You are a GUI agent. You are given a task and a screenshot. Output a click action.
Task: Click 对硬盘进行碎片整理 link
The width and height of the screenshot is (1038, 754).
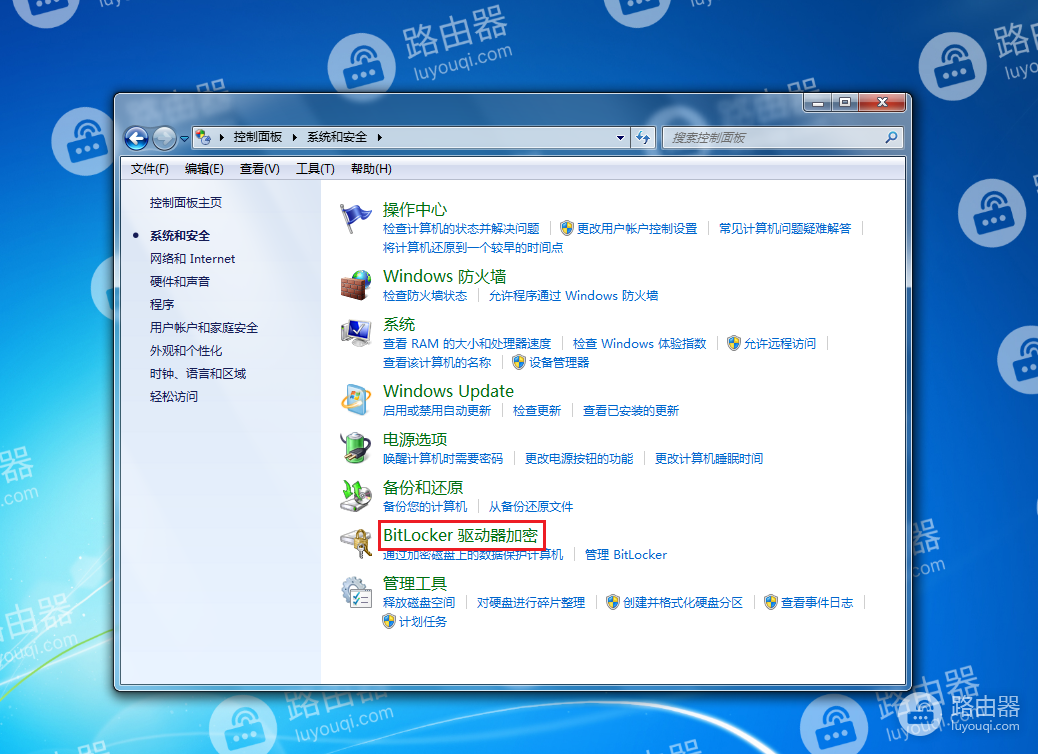click(x=531, y=602)
